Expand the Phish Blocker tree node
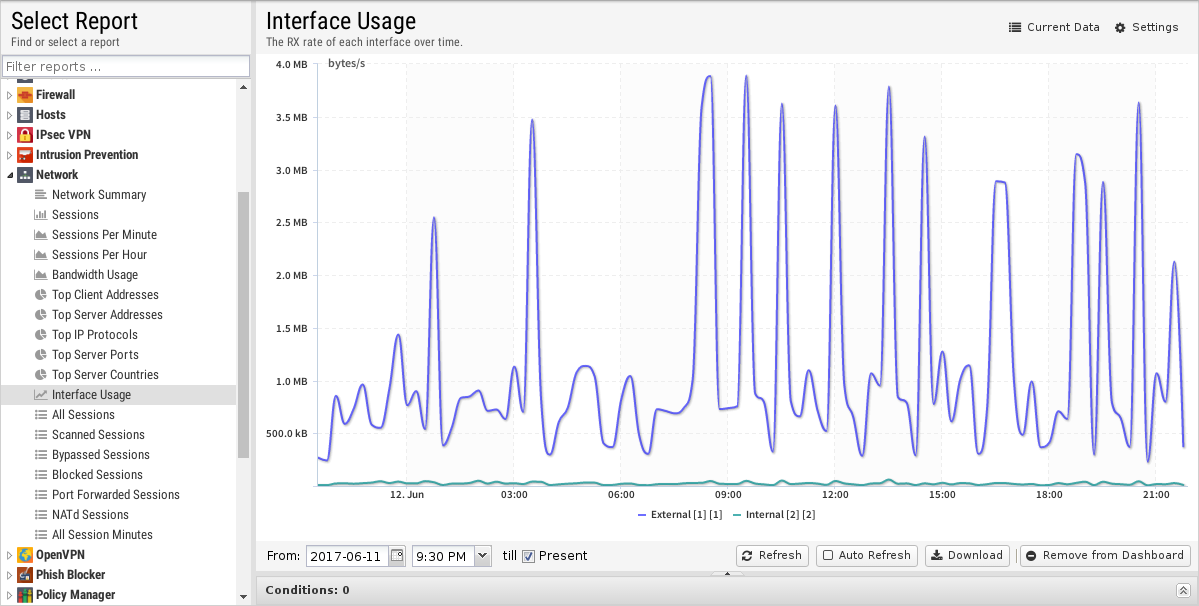This screenshot has height=606, width=1199. click(x=9, y=575)
